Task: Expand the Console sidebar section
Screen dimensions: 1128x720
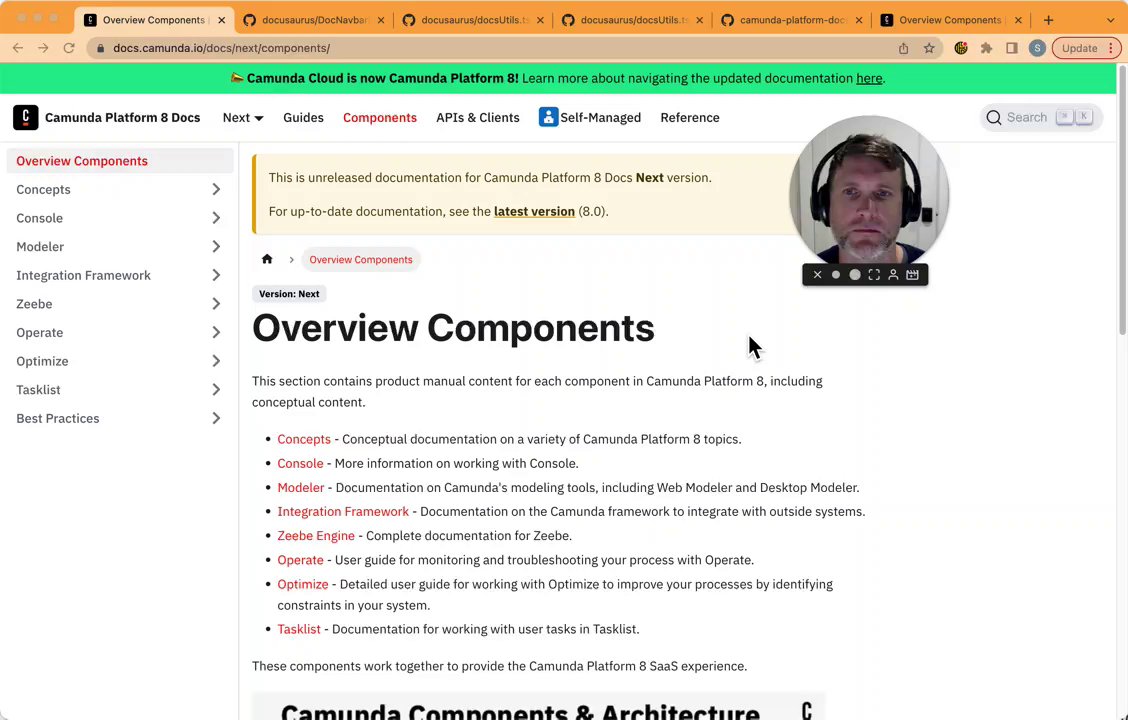Action: pyautogui.click(x=216, y=218)
